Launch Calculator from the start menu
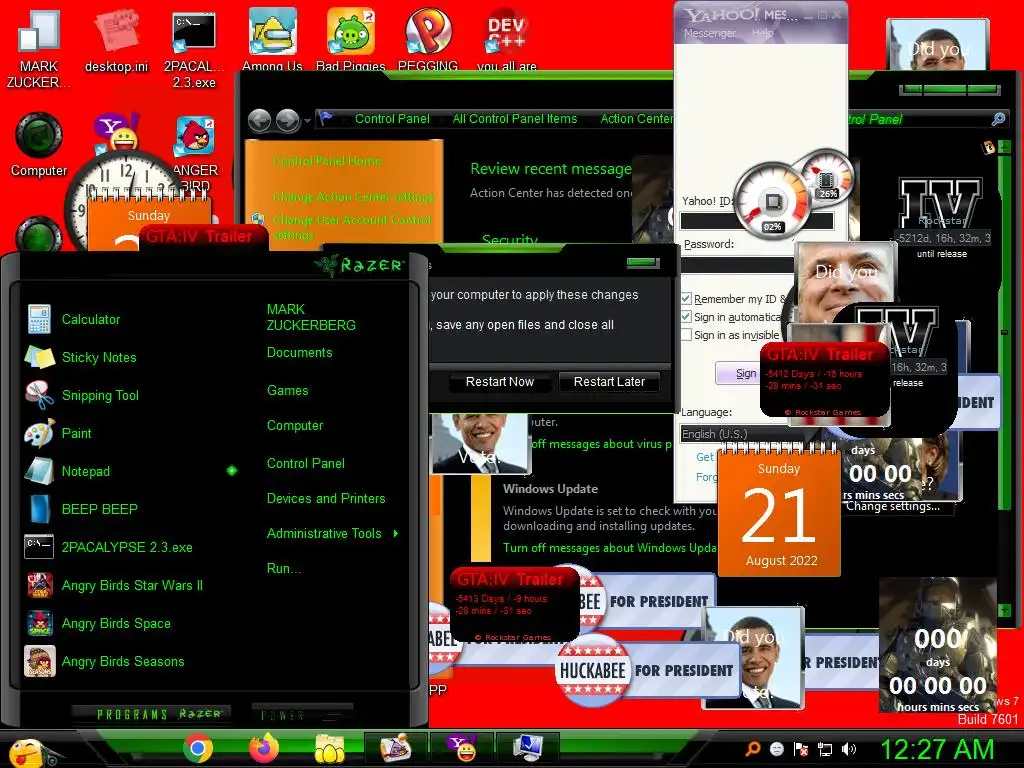 tap(91, 319)
